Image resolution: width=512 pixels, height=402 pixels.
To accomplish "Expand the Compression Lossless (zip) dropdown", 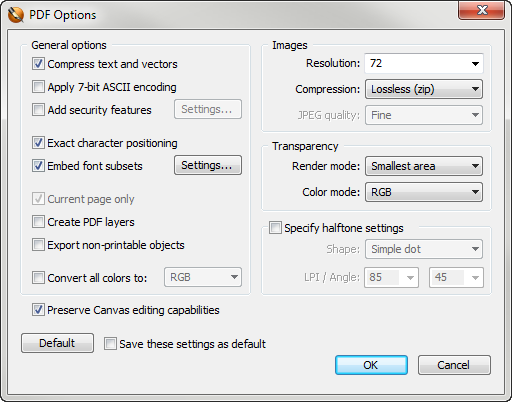I will click(x=424, y=89).
